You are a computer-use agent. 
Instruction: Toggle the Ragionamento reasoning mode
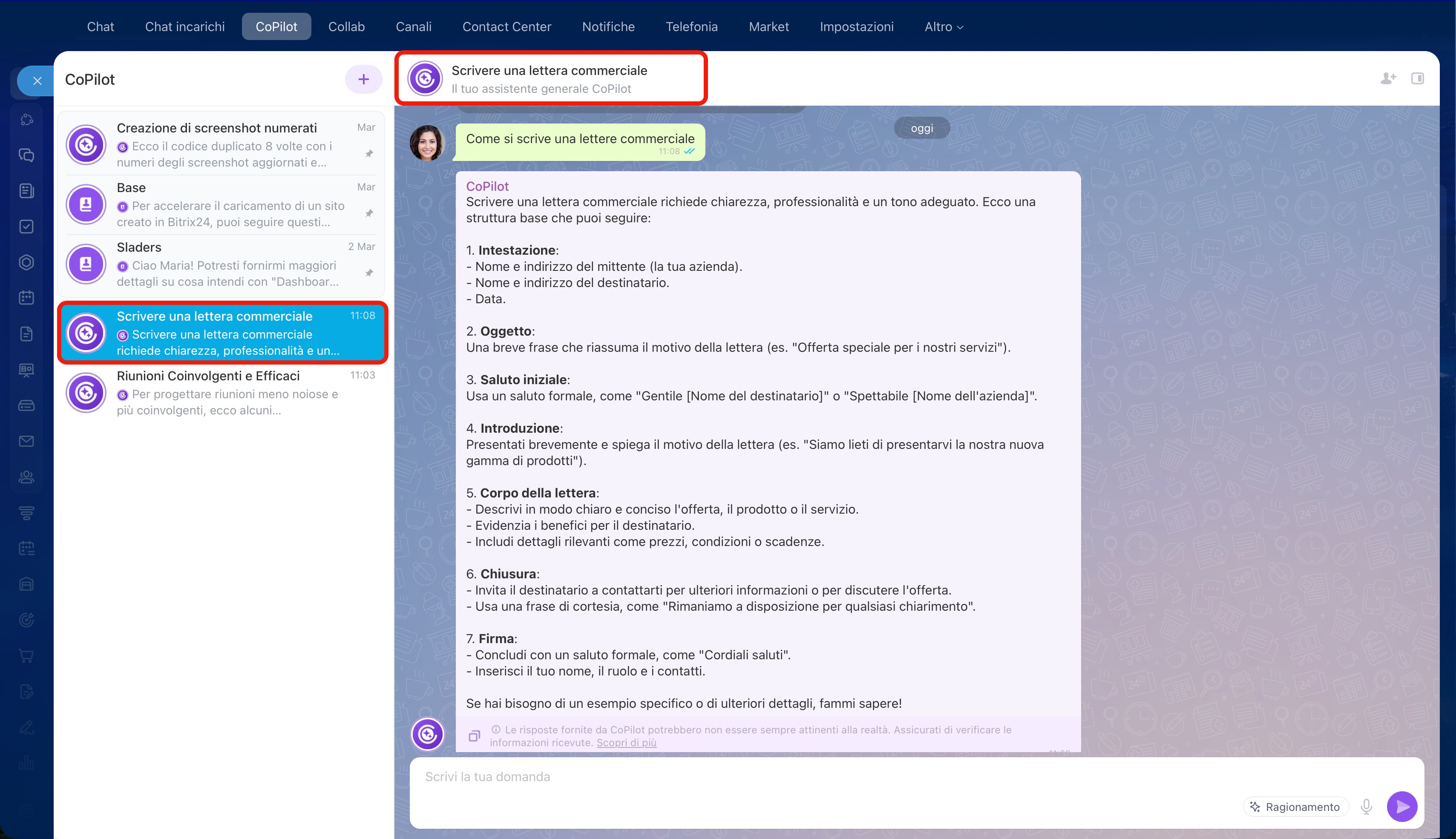[1295, 807]
